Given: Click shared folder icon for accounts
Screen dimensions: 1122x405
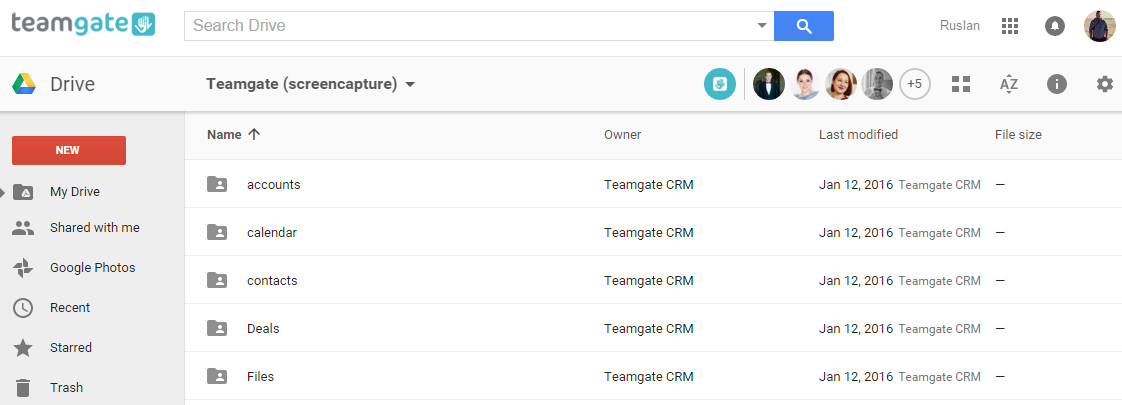Looking at the screenshot, I should [x=217, y=184].
